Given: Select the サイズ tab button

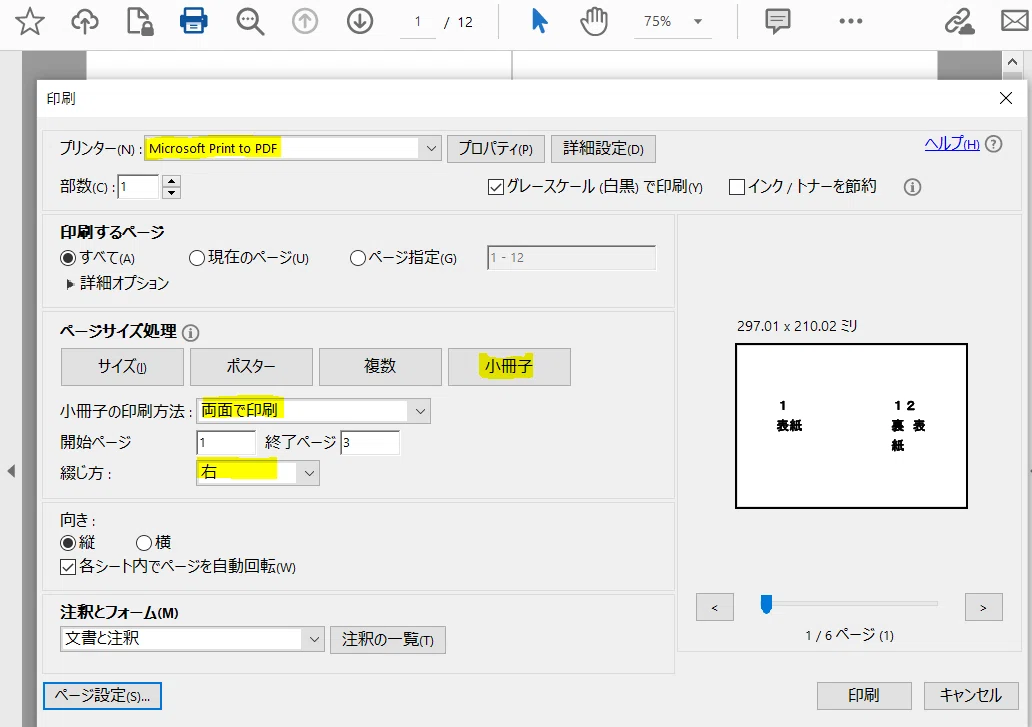Looking at the screenshot, I should coord(122,366).
